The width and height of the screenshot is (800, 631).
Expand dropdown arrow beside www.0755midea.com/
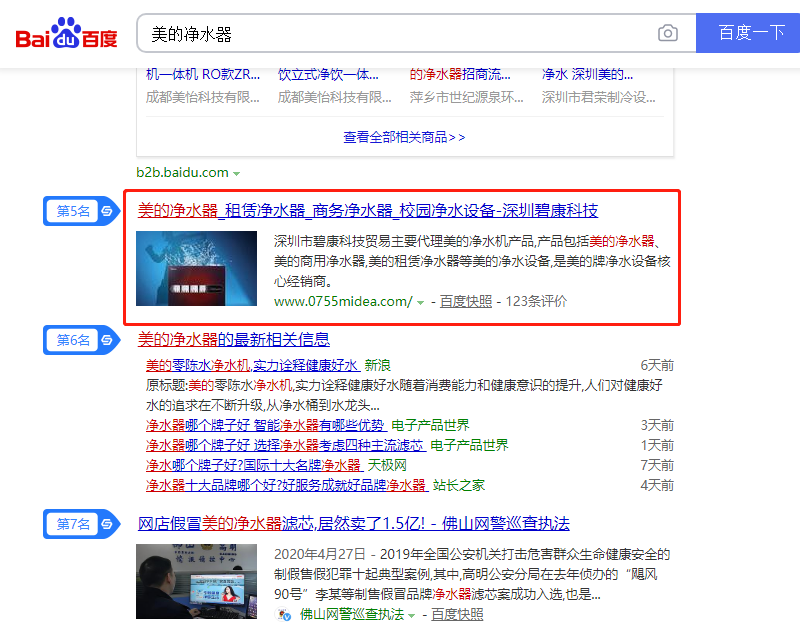click(x=420, y=302)
